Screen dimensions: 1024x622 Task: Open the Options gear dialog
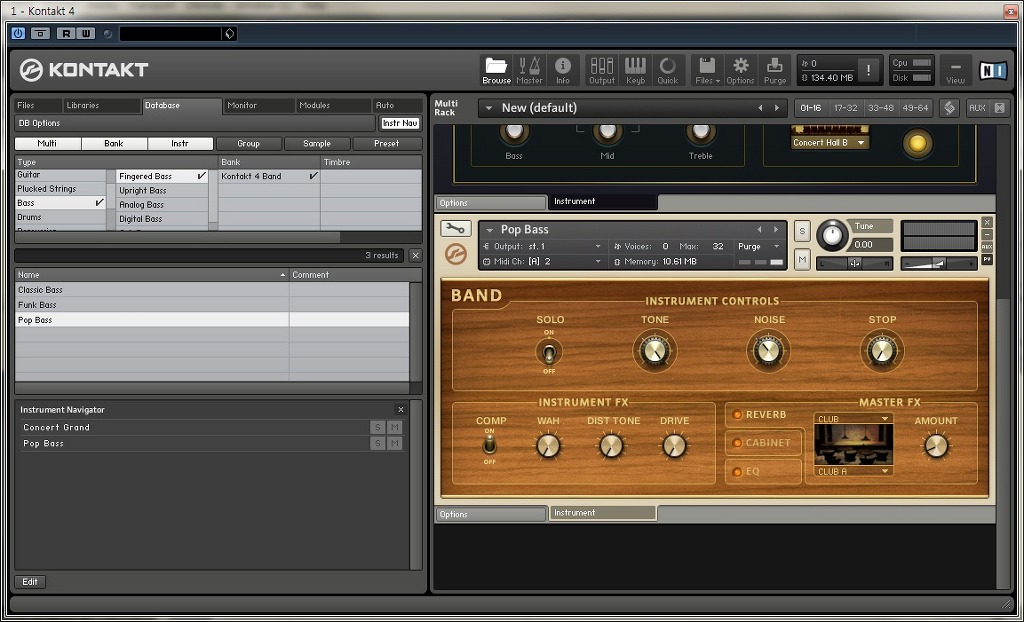tap(741, 70)
